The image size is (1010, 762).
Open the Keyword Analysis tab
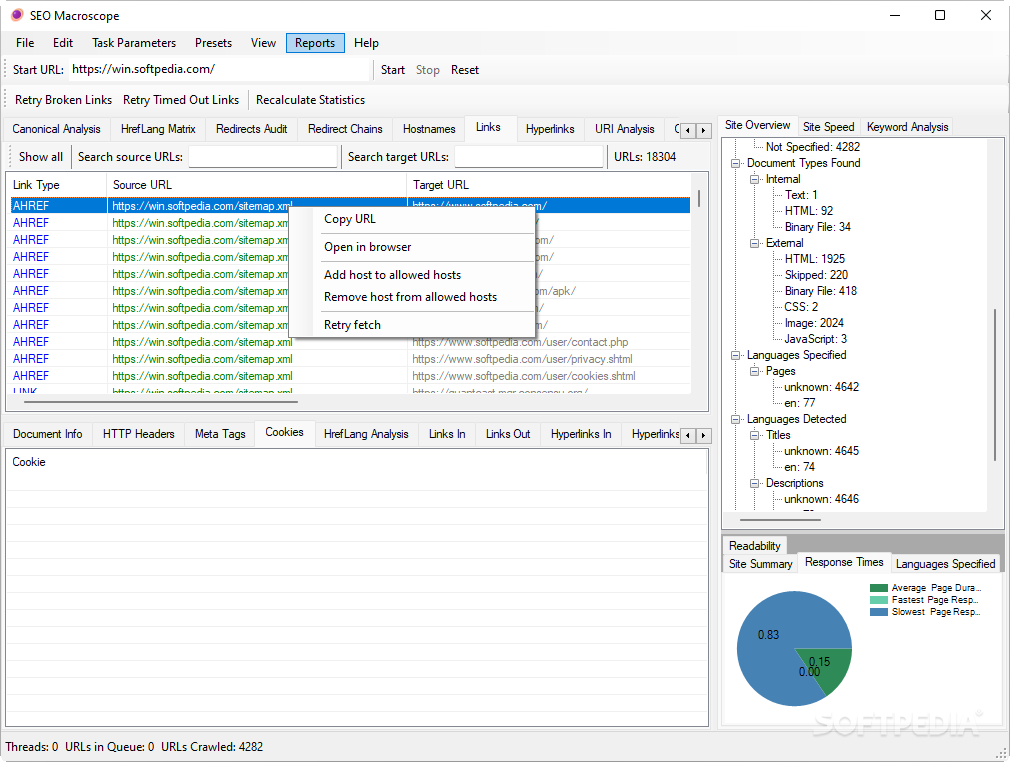[x=907, y=127]
